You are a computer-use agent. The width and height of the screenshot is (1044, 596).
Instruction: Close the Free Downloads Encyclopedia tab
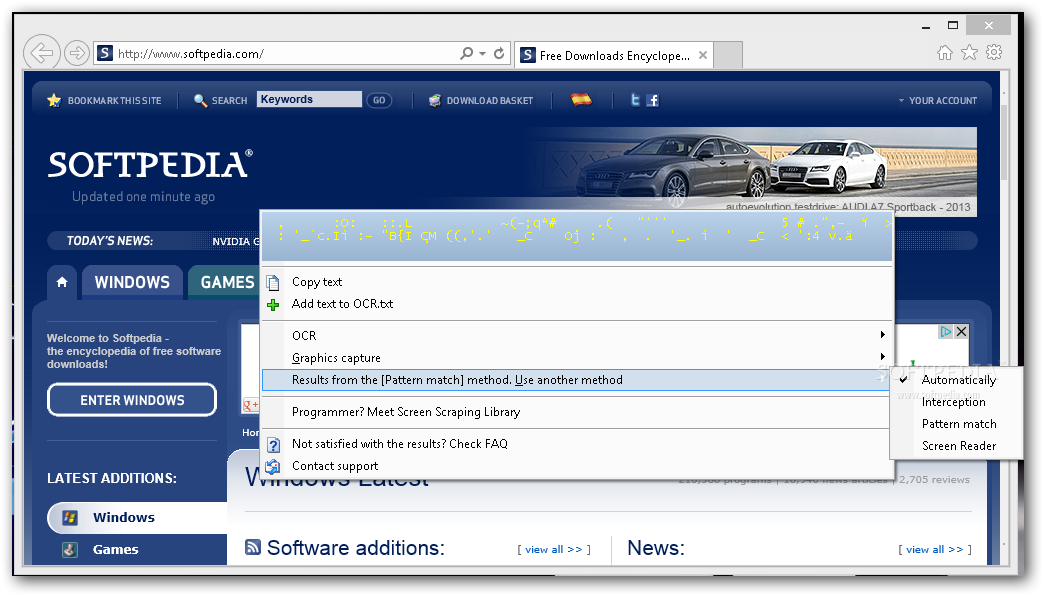(x=702, y=55)
